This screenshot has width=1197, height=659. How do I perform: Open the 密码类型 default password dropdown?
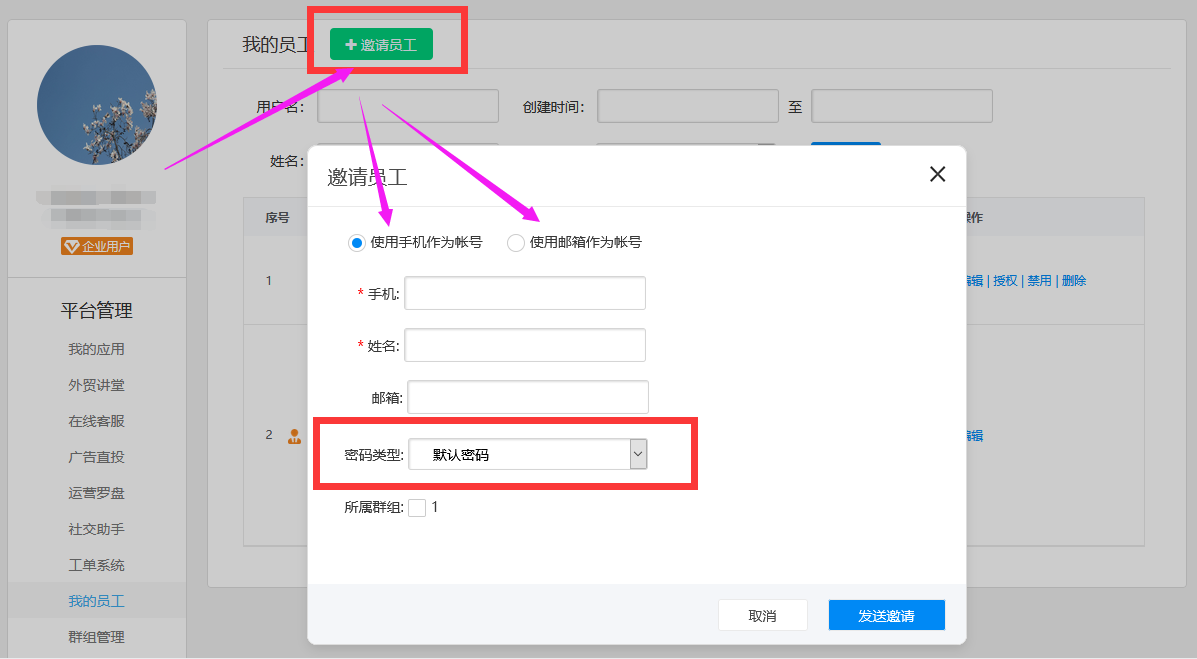637,453
